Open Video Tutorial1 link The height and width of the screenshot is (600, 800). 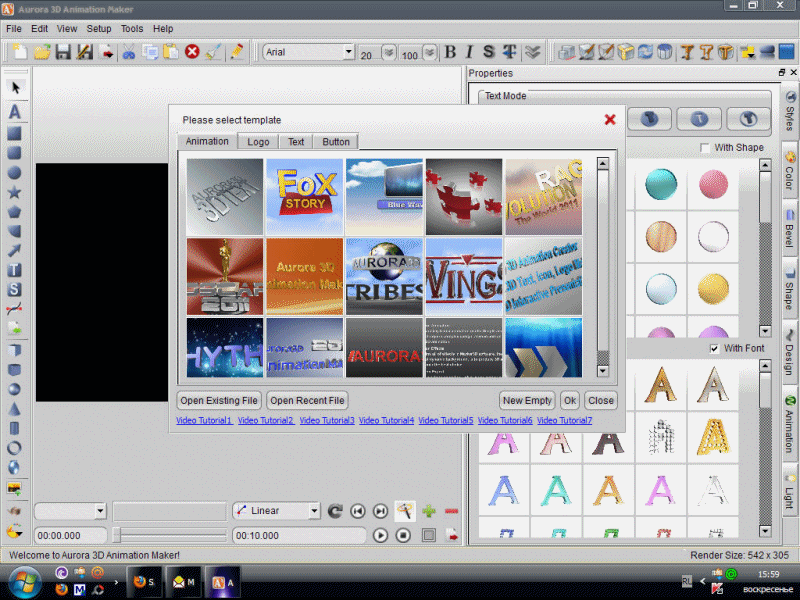click(204, 420)
